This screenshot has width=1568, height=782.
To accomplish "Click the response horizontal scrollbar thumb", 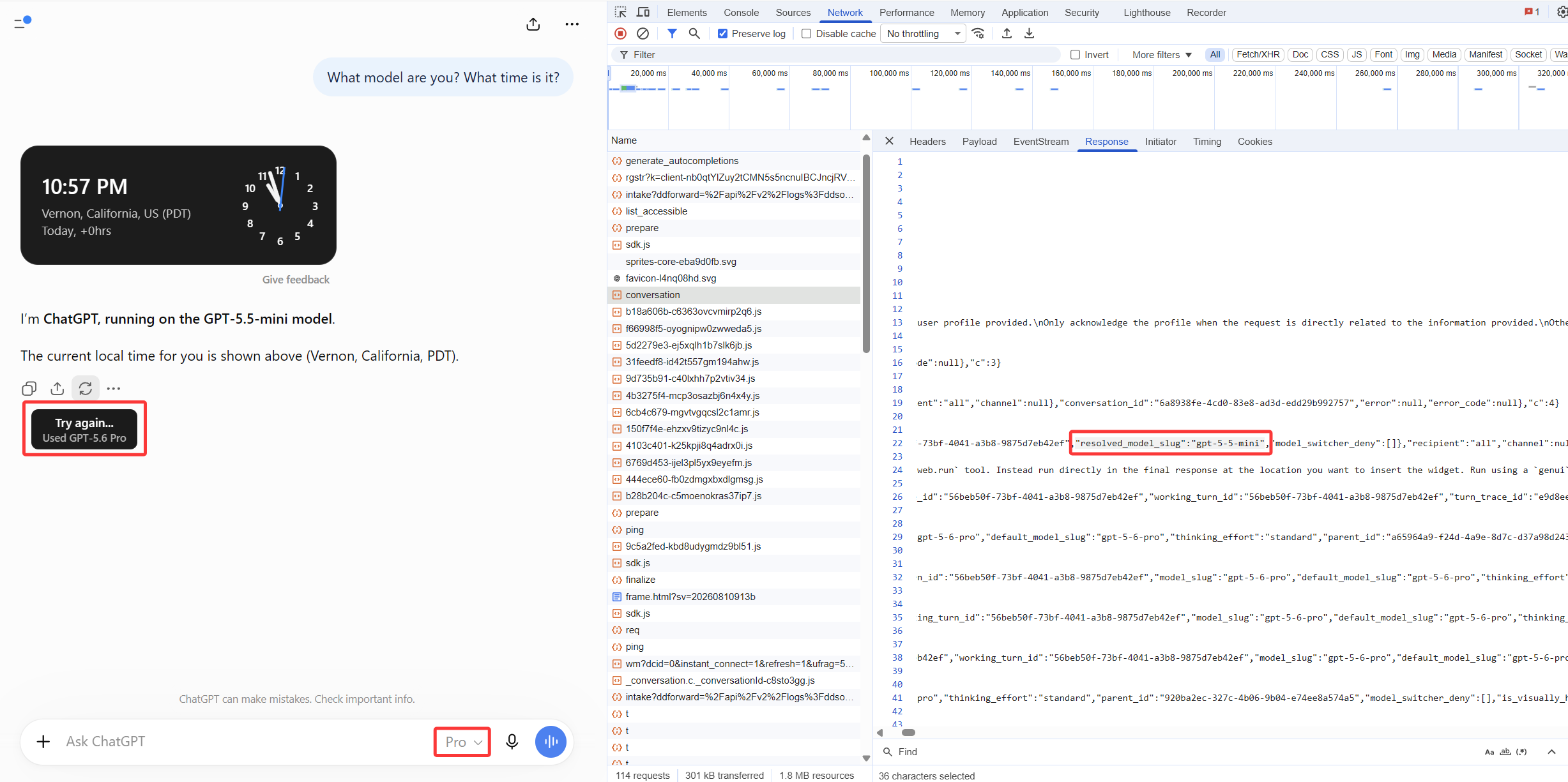I will 908,732.
